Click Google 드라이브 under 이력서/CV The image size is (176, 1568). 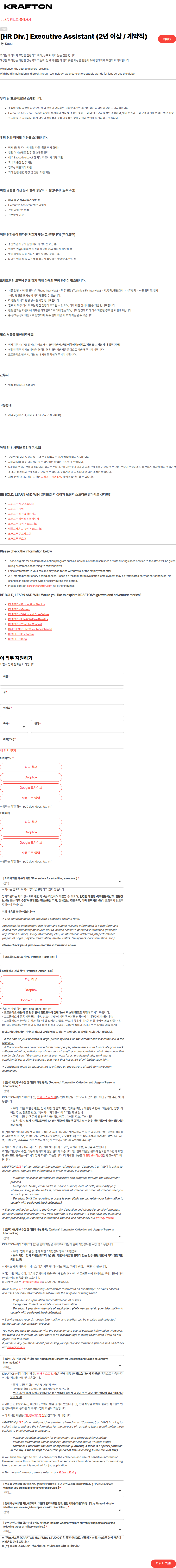[x=31, y=788]
